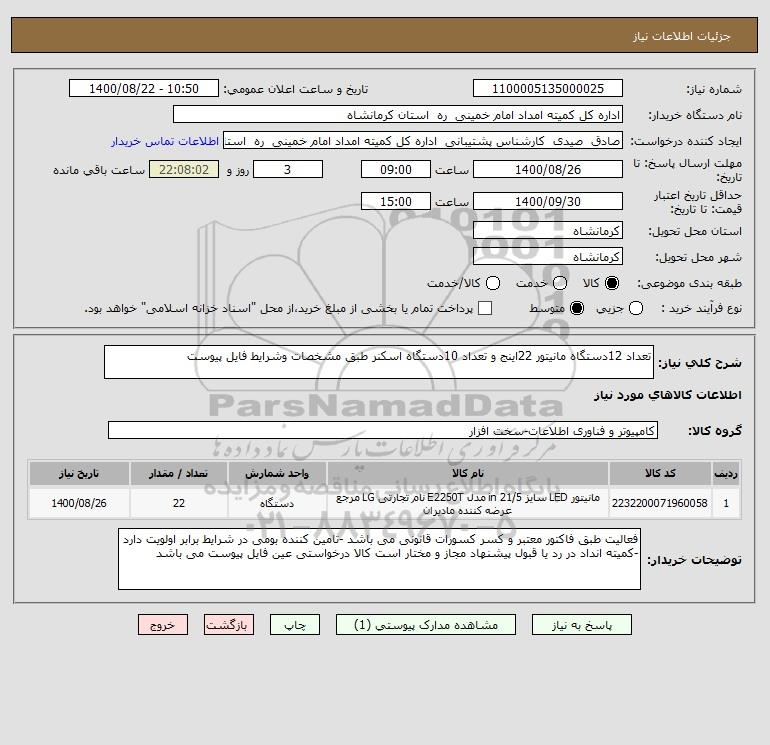Click the unit cell دستگاه
Screen dimensions: 770x745
[277, 503]
